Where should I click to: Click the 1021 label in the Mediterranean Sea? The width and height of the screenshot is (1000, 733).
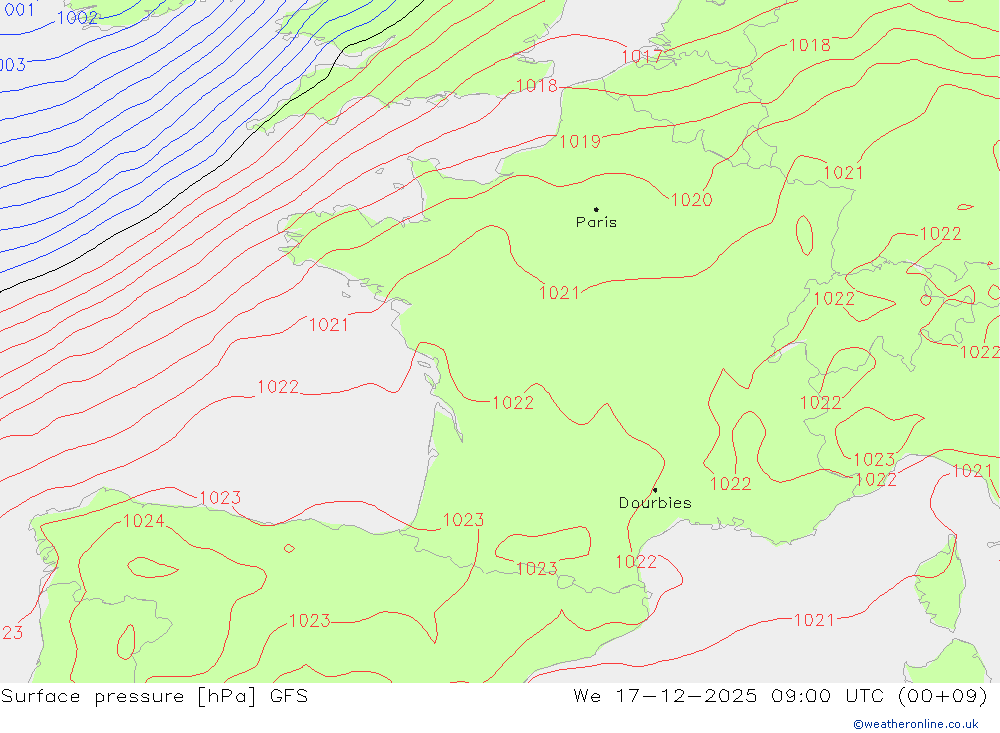coord(814,620)
